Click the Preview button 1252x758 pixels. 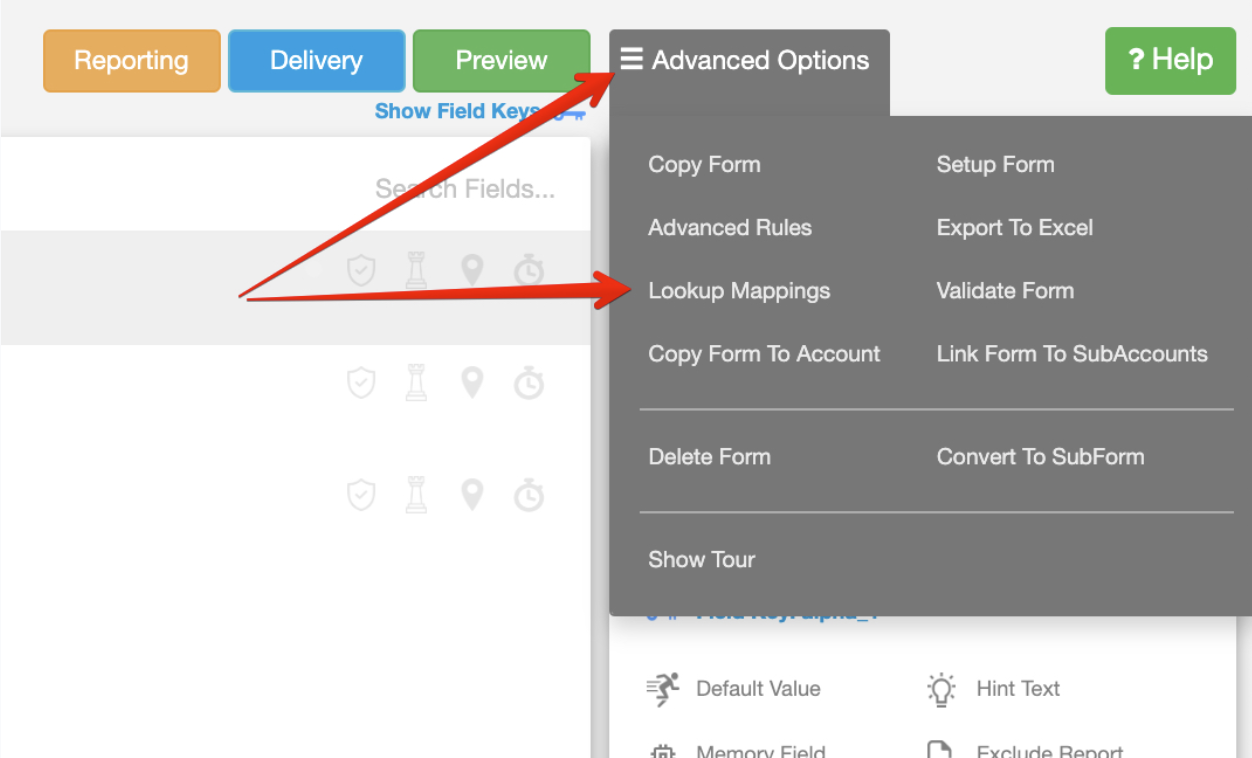point(501,60)
